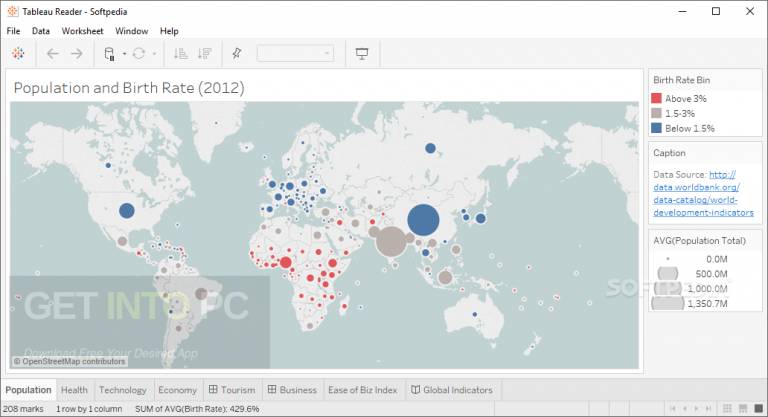Click the '1 row by 1 column' status text
The height and width of the screenshot is (417, 768).
(89, 409)
